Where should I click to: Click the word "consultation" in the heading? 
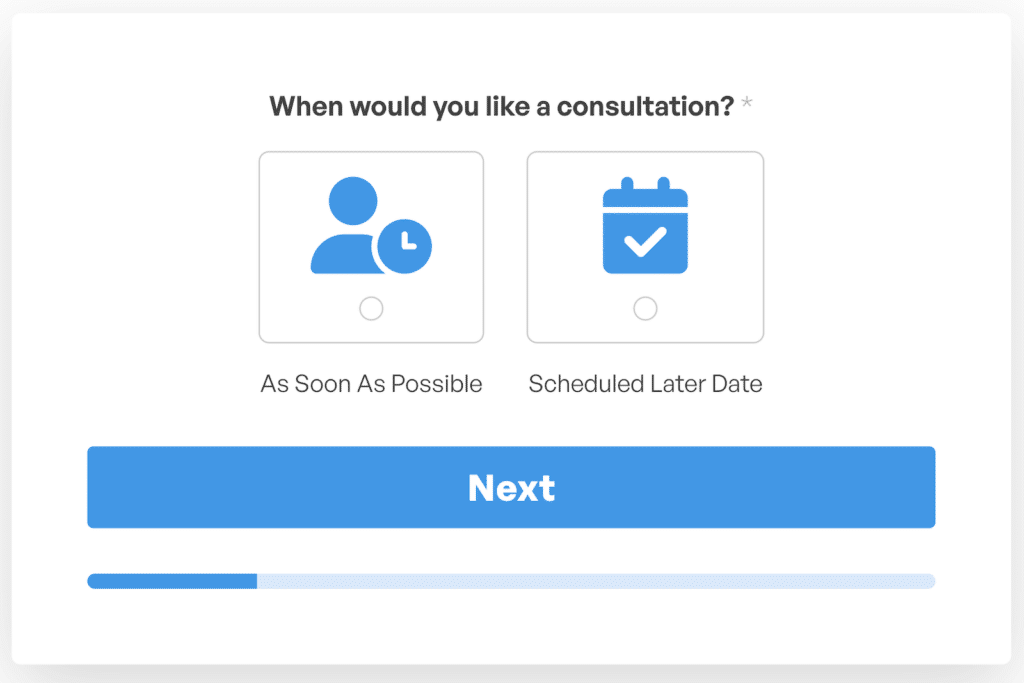(645, 107)
